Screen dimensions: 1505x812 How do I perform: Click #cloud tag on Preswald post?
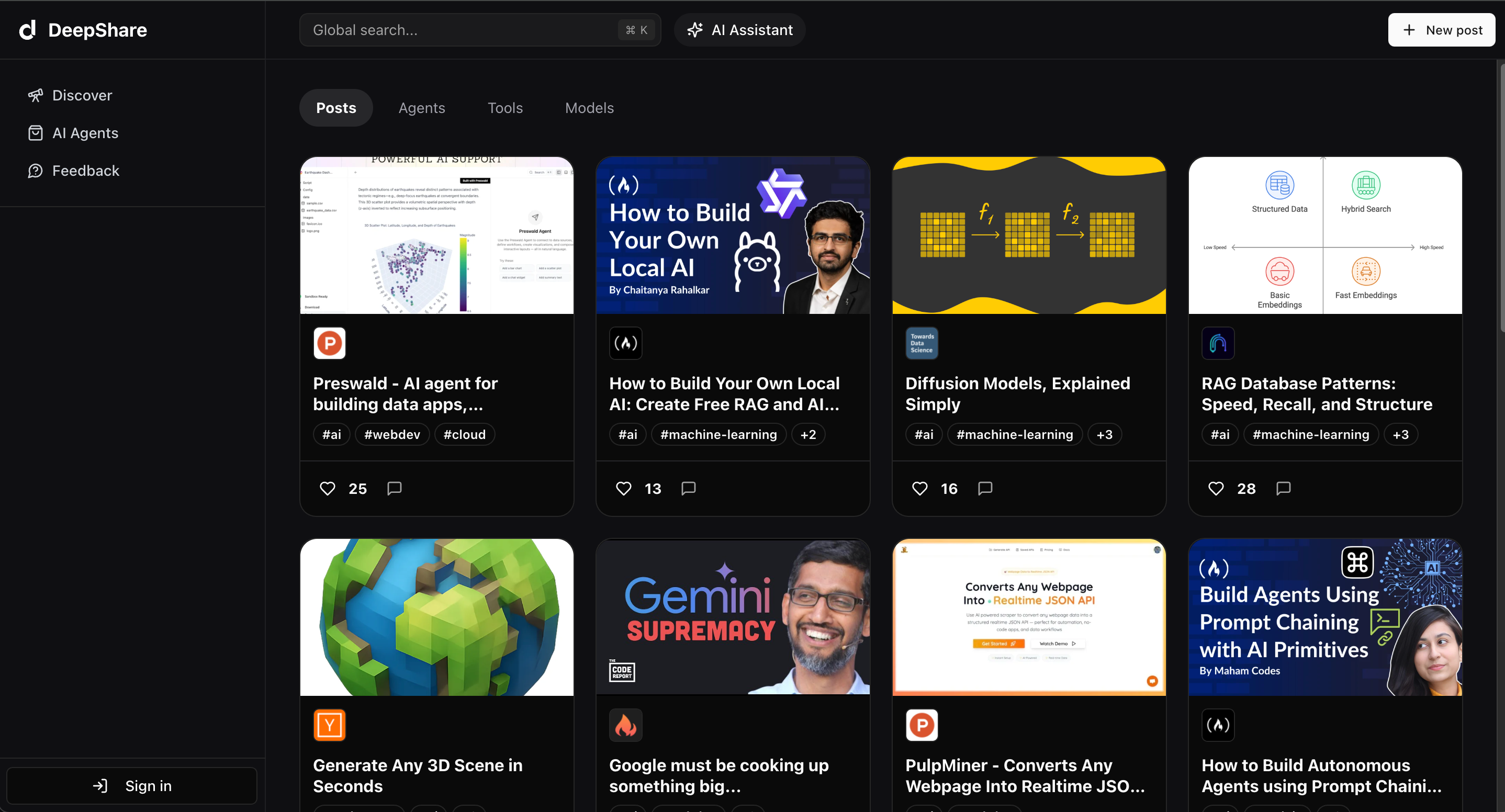pos(465,435)
